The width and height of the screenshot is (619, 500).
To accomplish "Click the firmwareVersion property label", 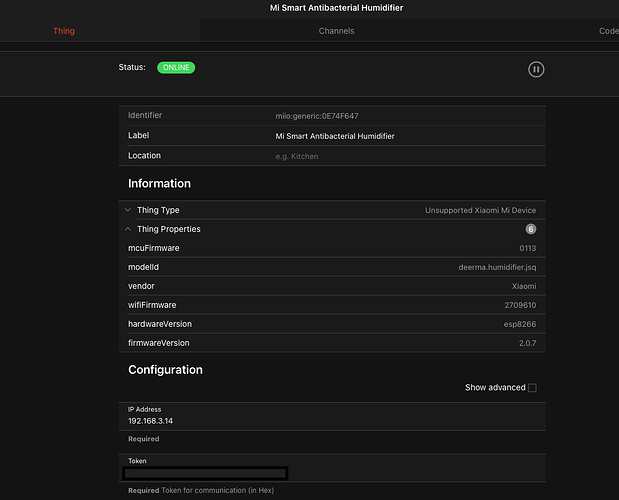I will [159, 343].
